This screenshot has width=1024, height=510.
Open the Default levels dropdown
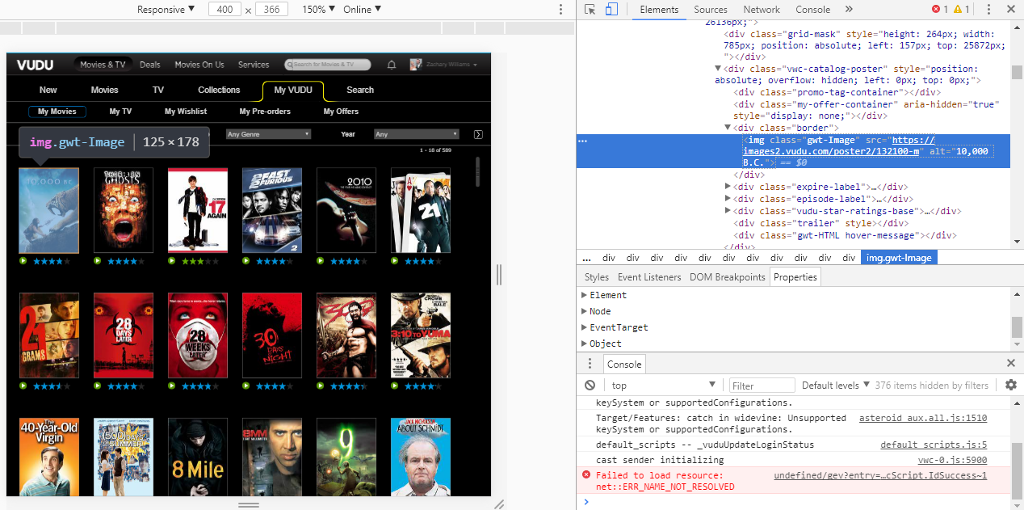point(836,385)
